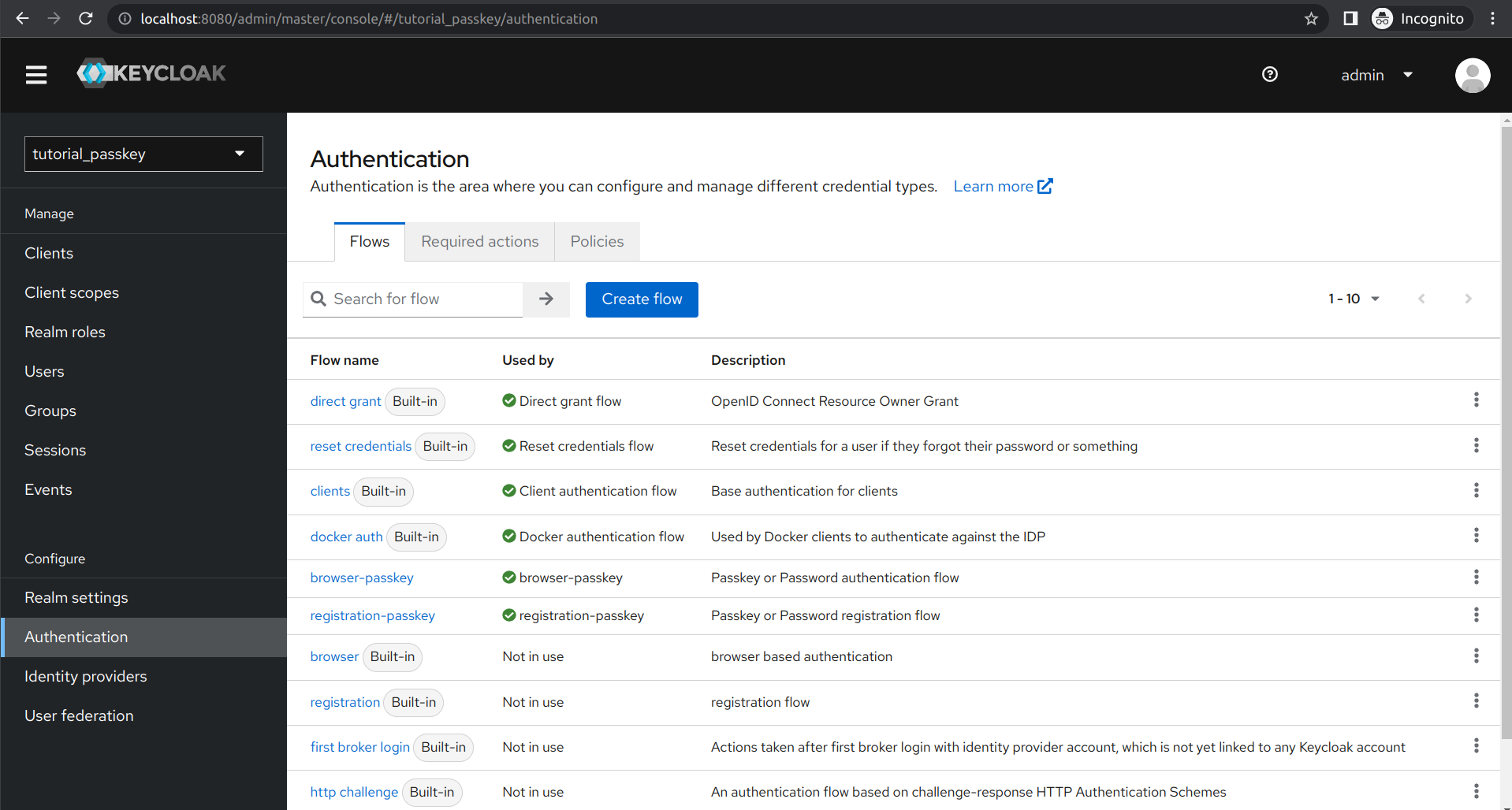Viewport: 1512px width, 810px height.
Task: Click the Create flow button
Action: [642, 299]
